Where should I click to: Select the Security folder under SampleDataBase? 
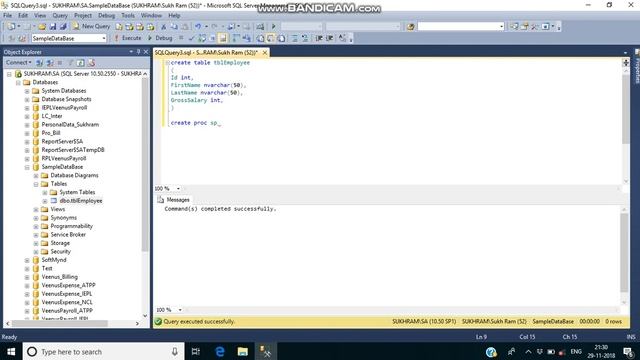pos(60,251)
